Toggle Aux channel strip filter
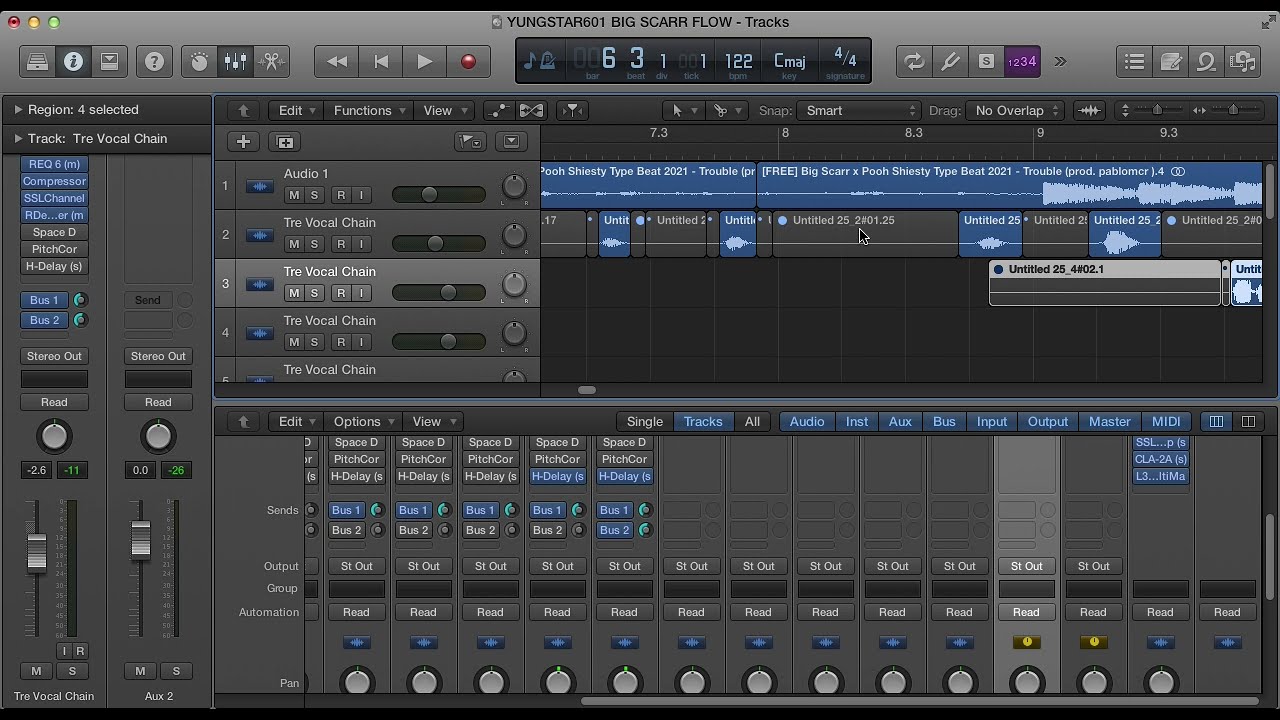 coord(900,422)
